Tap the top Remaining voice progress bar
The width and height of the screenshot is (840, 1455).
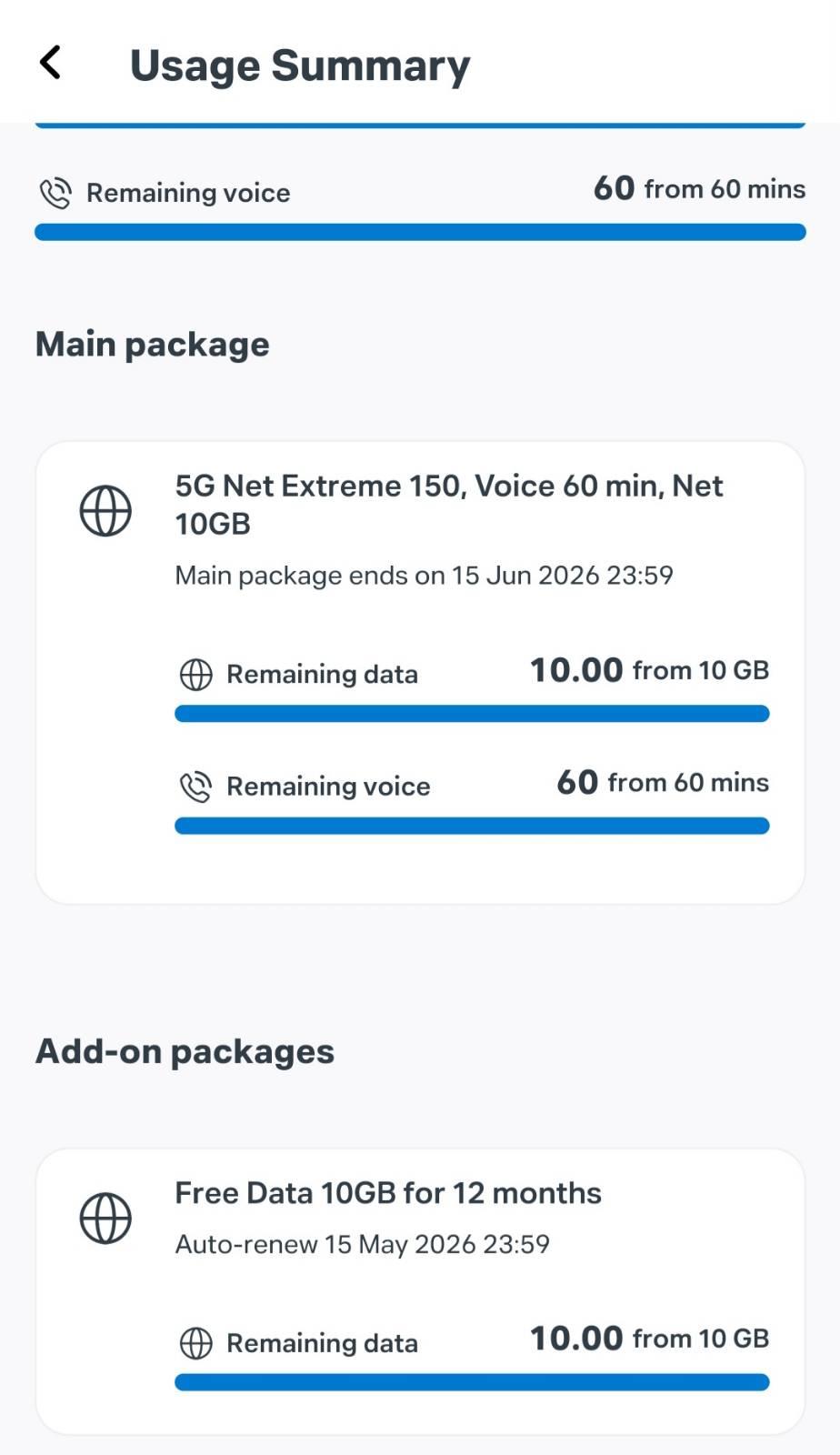[420, 232]
